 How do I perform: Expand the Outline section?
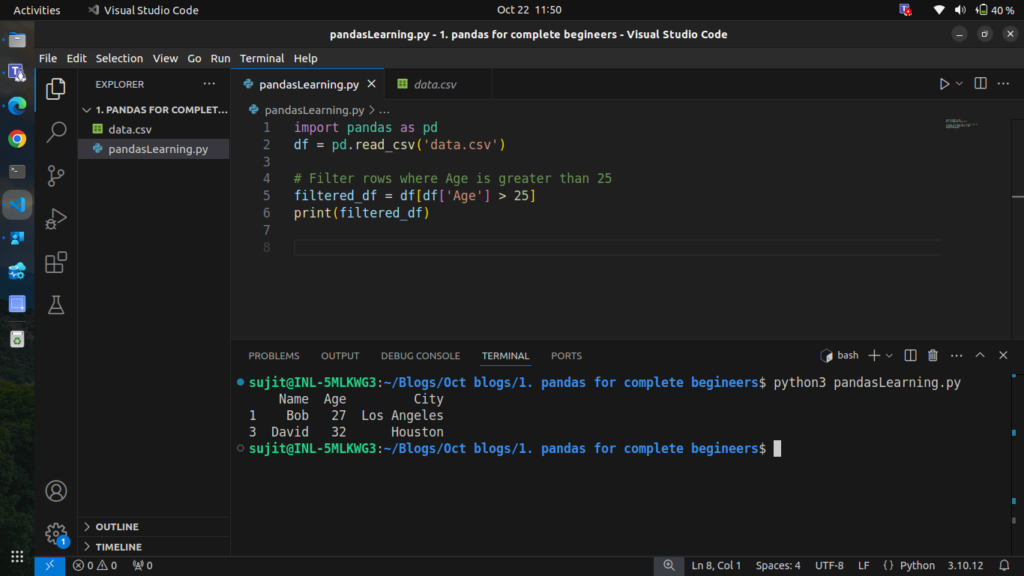pyautogui.click(x=117, y=527)
